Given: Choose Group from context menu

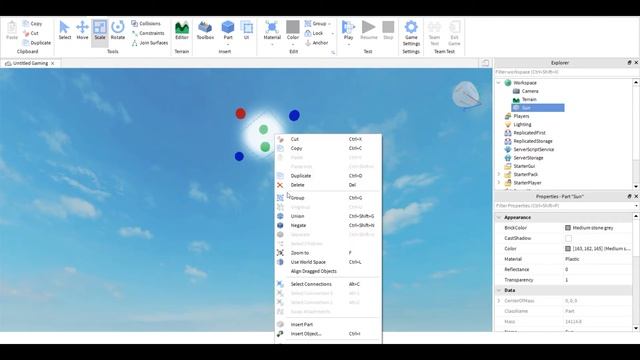Looking at the screenshot, I should pyautogui.click(x=328, y=198).
